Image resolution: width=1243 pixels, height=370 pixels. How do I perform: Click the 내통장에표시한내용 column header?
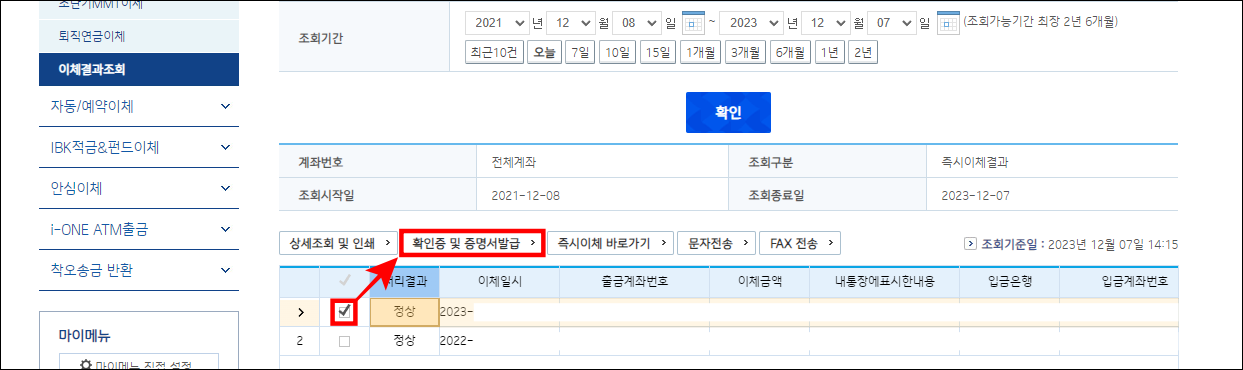tap(885, 283)
